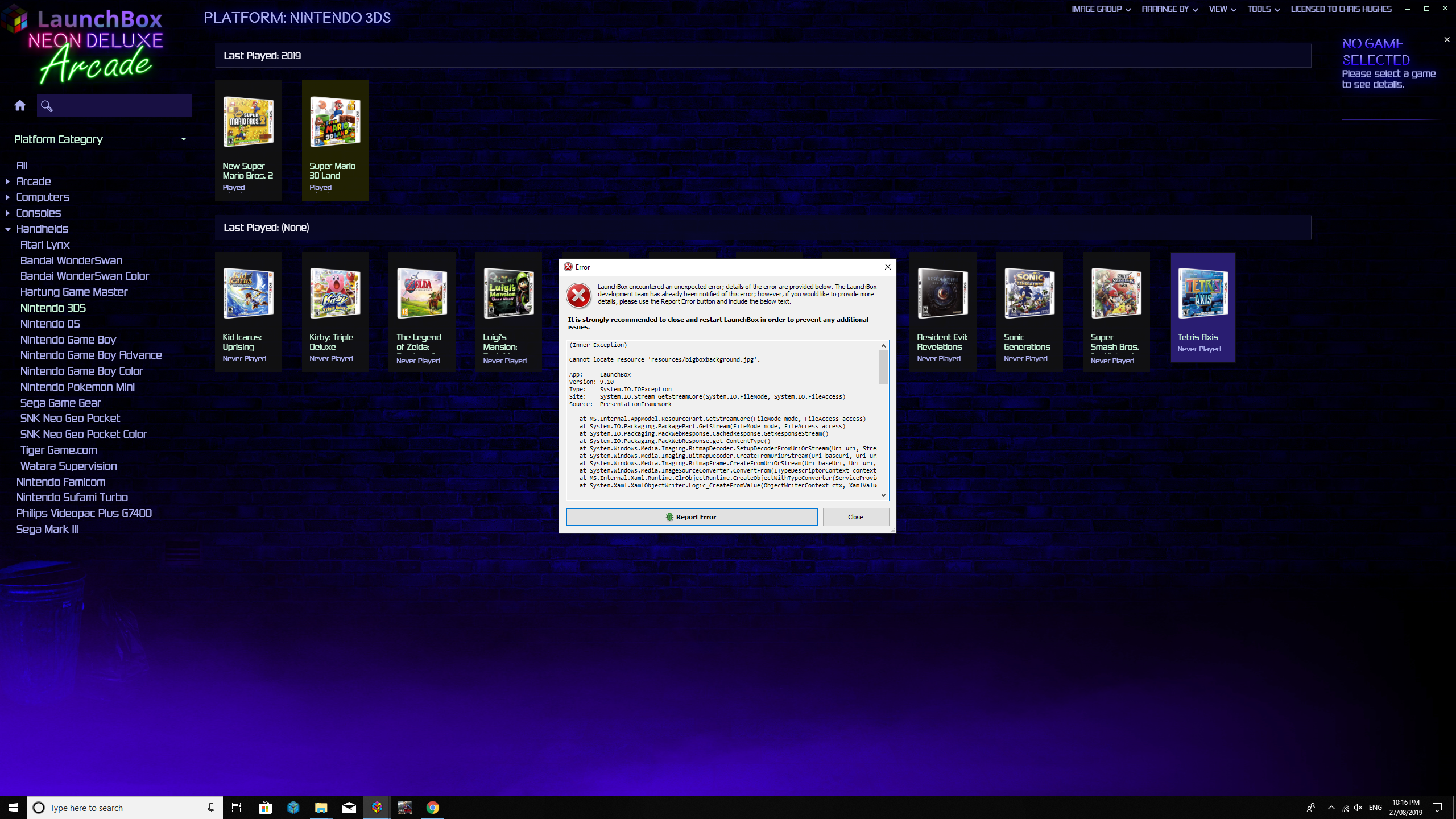Open the View menu
Screen dimensions: 1456x819
[x=1222, y=9]
